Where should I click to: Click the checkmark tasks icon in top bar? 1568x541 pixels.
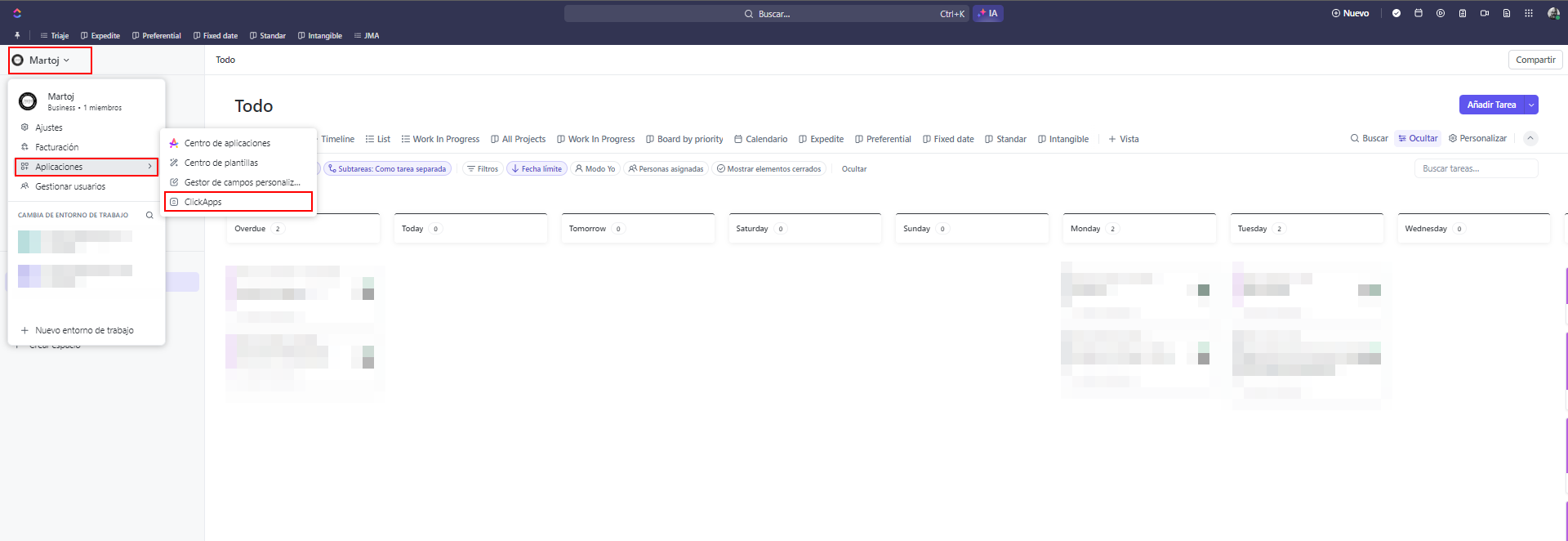[x=1396, y=13]
